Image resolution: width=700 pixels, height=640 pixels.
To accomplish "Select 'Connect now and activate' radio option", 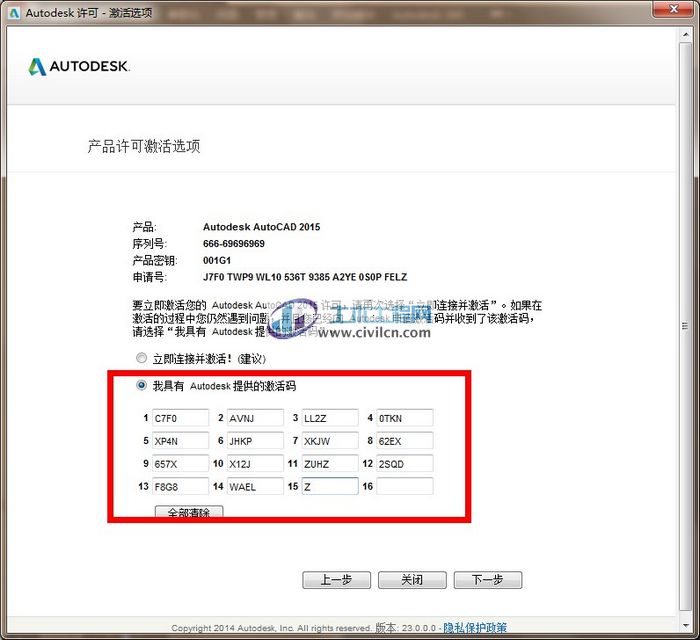I will (x=142, y=358).
